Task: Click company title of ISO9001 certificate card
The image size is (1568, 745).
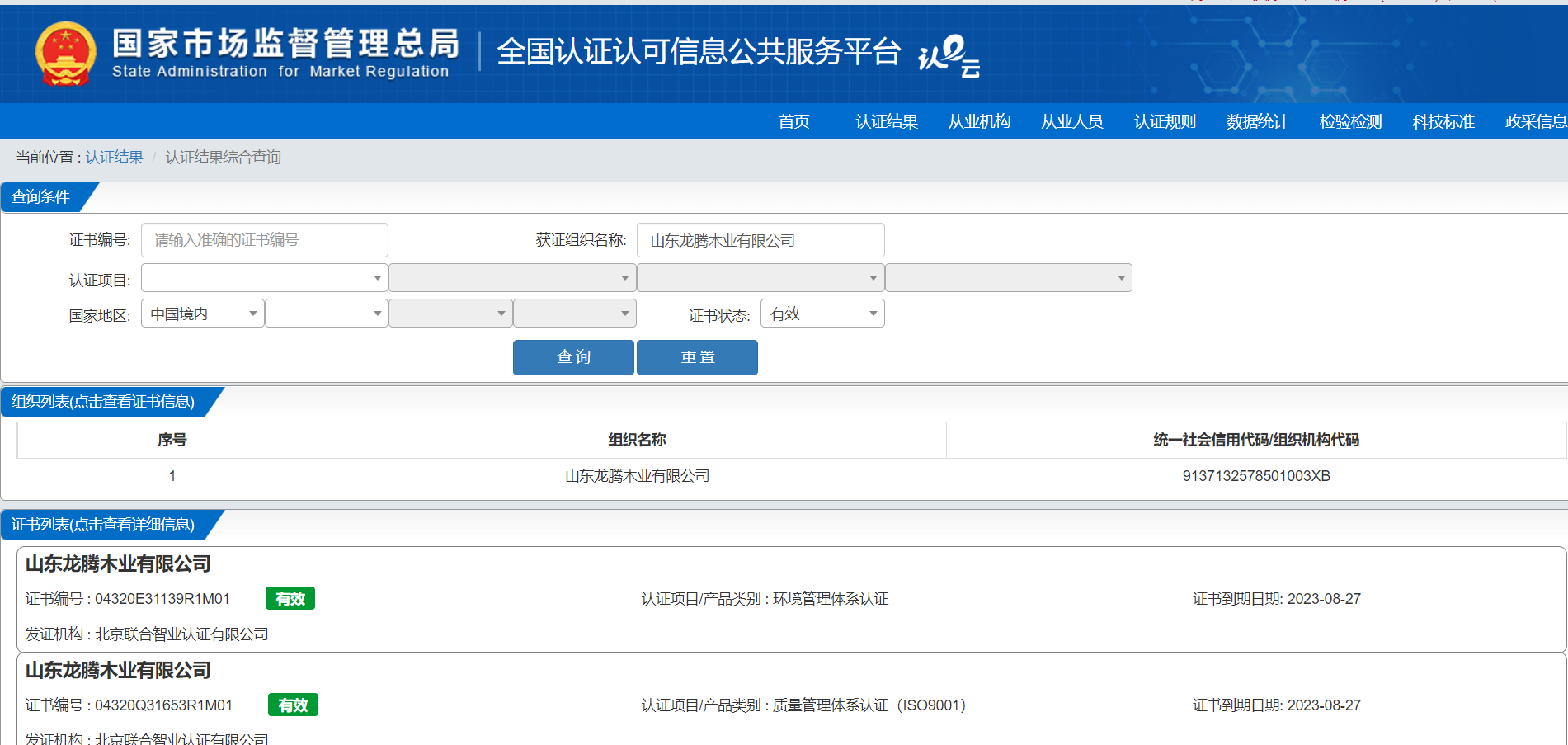Action: click(118, 670)
